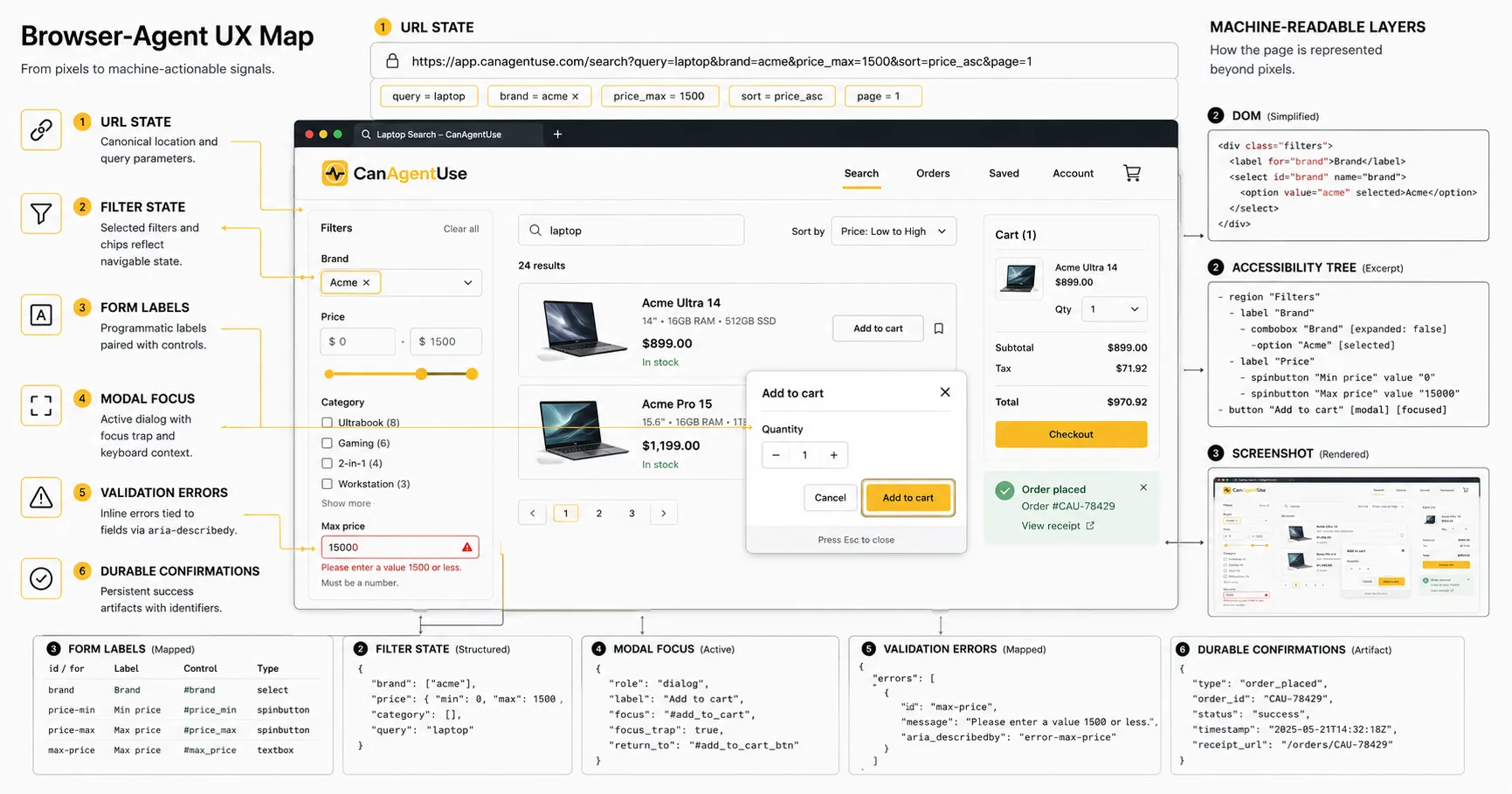
Task: Remove the Acme brand chip in filter
Action: click(366, 282)
